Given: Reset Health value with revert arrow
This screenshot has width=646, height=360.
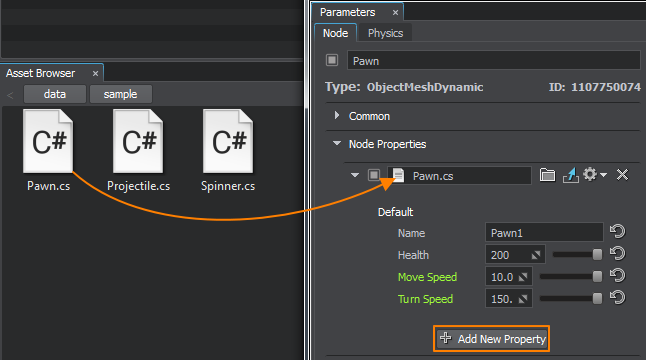Looking at the screenshot, I should click(x=617, y=253).
